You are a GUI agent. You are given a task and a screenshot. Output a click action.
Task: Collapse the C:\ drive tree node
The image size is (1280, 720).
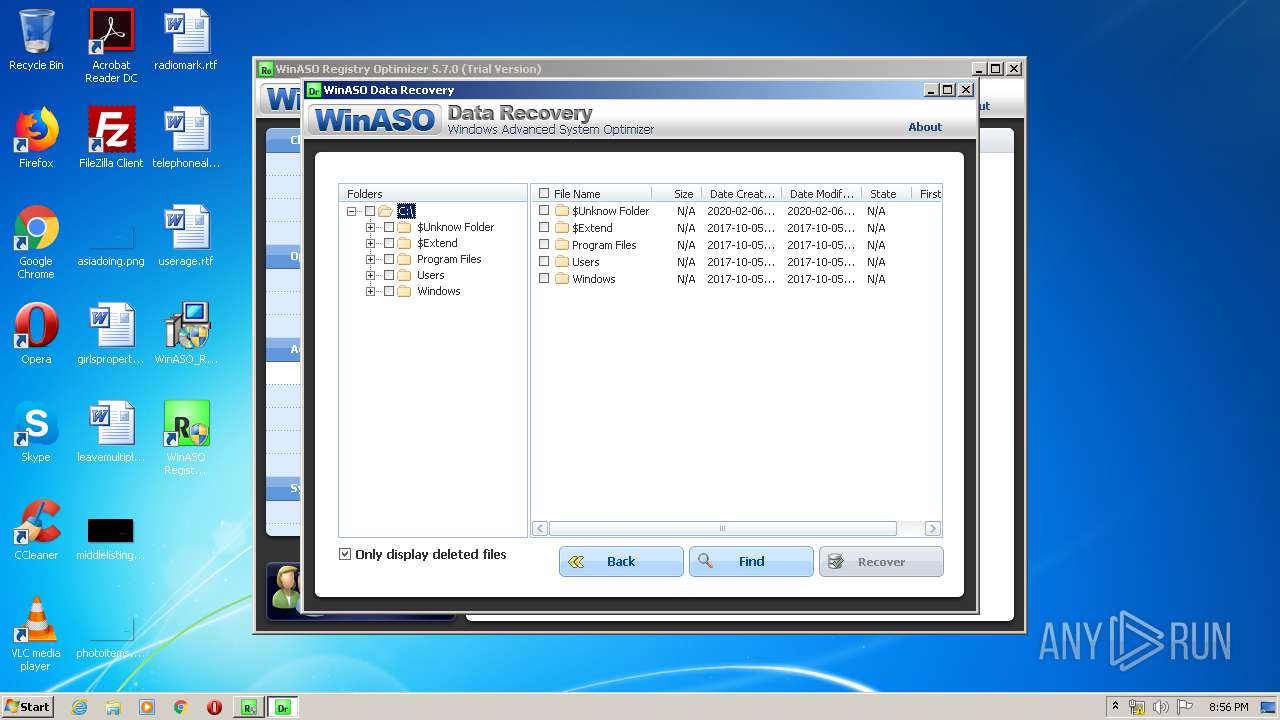tap(351, 211)
